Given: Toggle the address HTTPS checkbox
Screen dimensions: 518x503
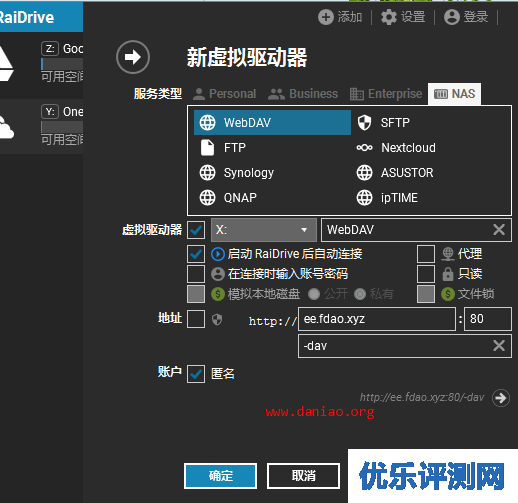Looking at the screenshot, I should [196, 319].
